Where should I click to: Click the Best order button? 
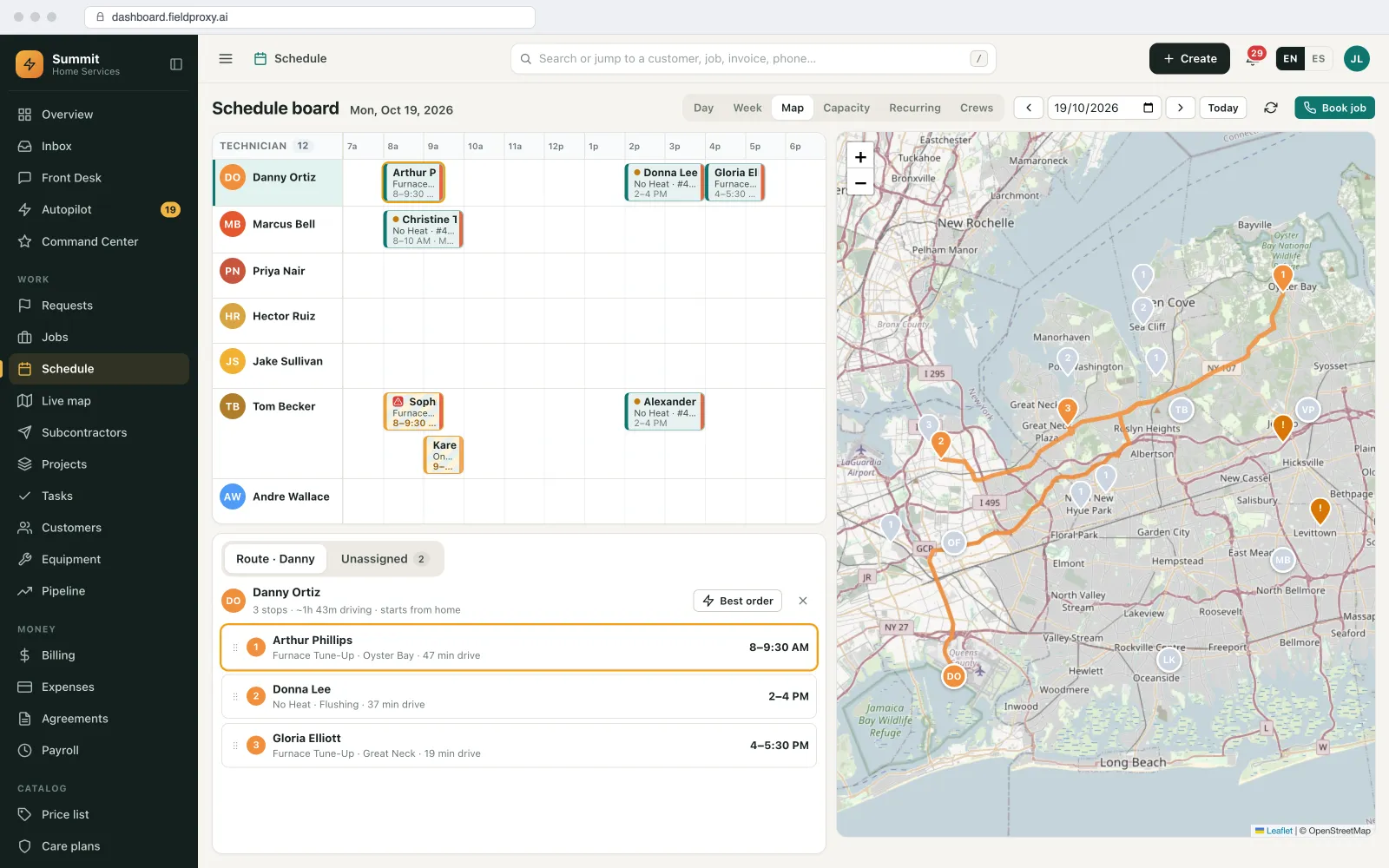point(738,601)
